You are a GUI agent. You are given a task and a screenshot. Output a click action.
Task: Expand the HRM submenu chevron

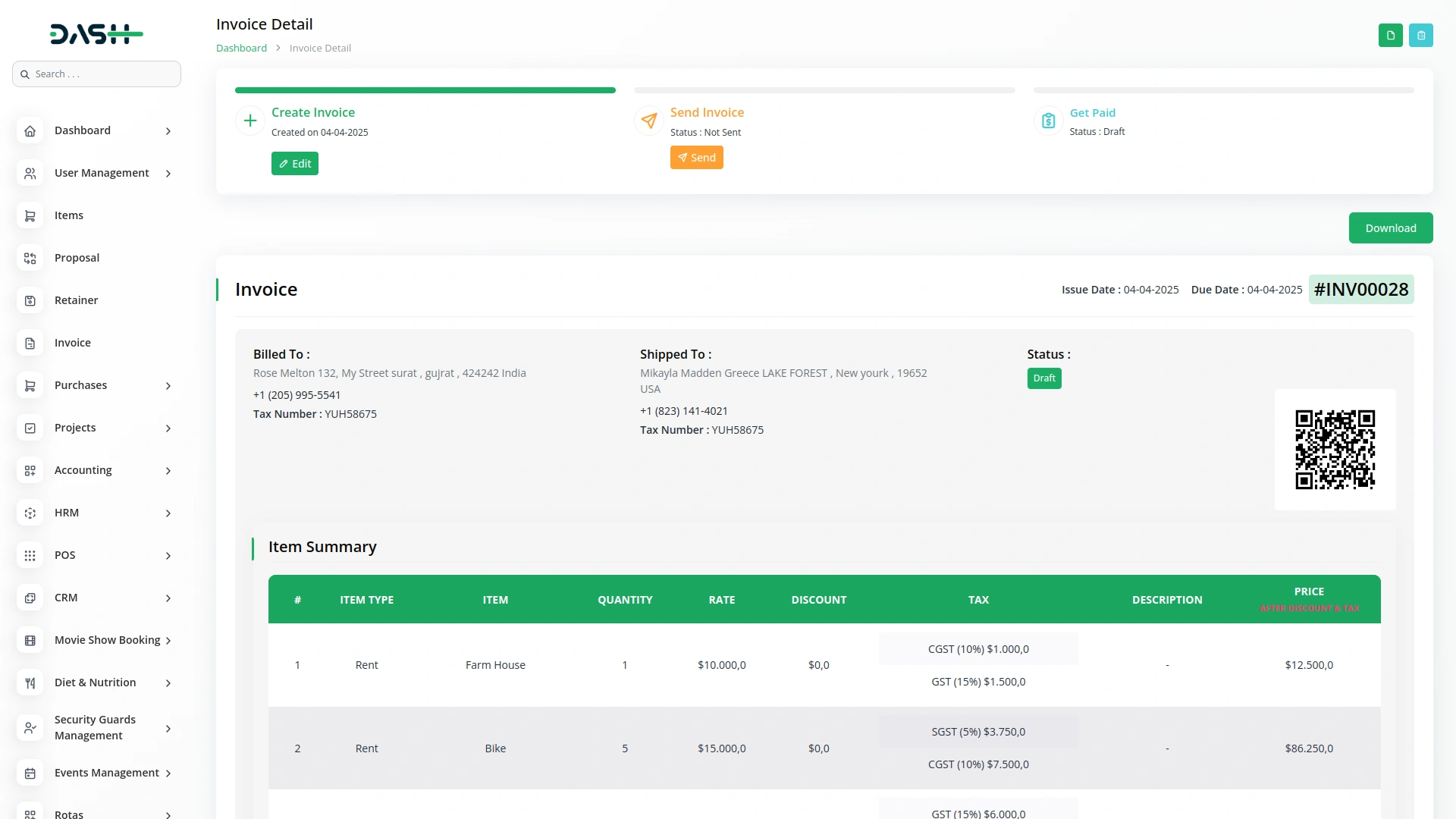[x=168, y=513]
